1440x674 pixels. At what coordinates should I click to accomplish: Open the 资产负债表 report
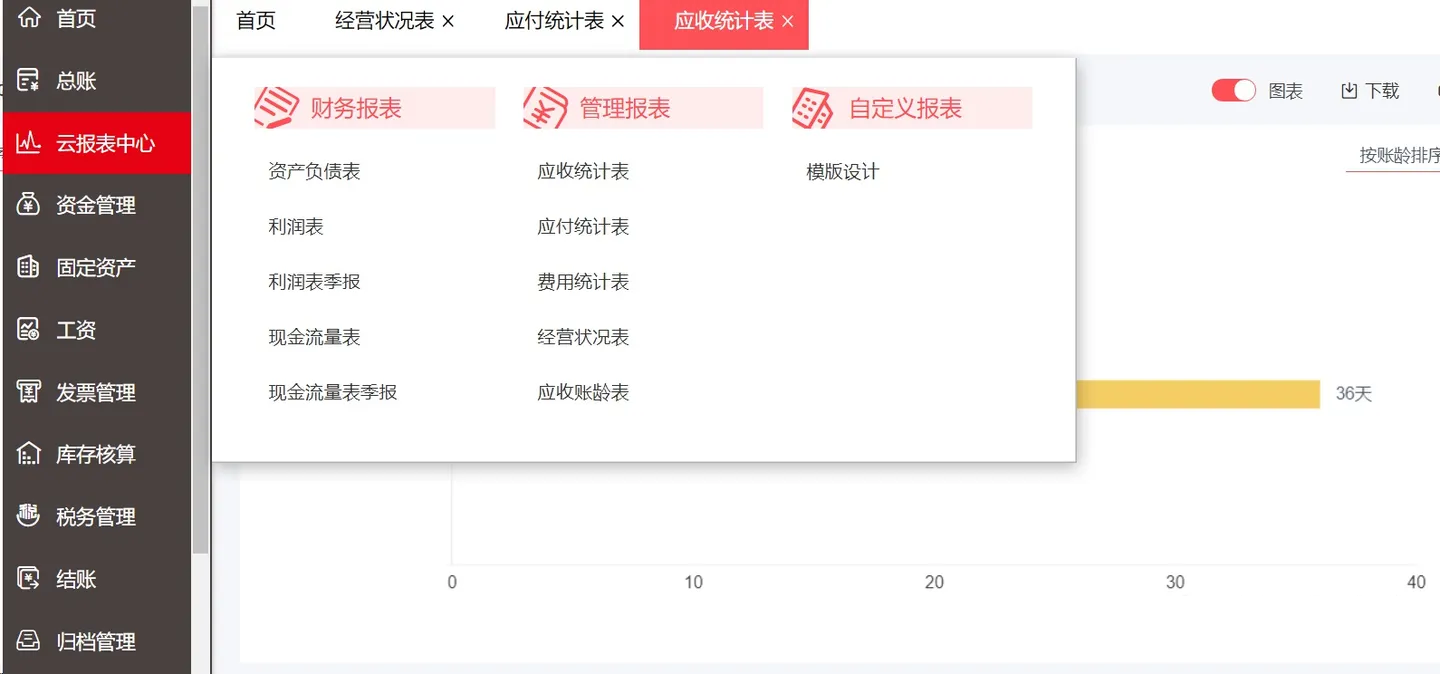(x=314, y=172)
